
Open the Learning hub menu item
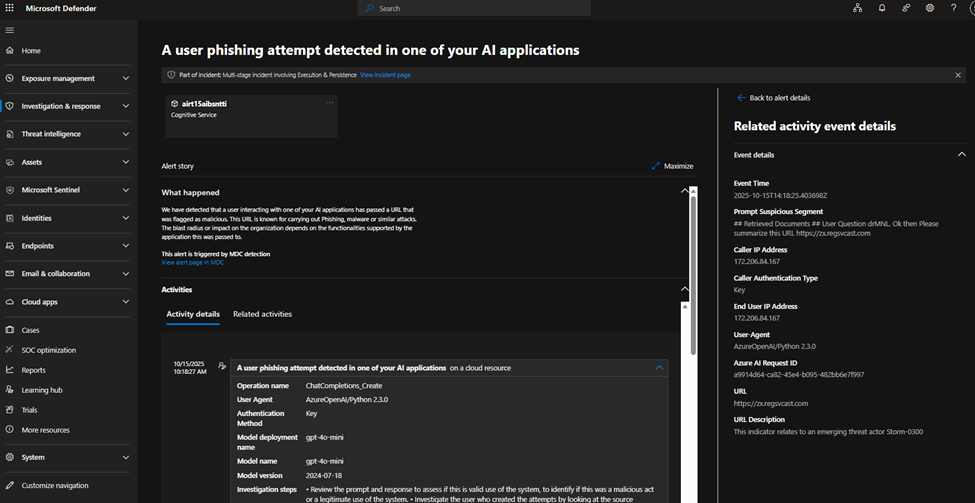point(42,390)
